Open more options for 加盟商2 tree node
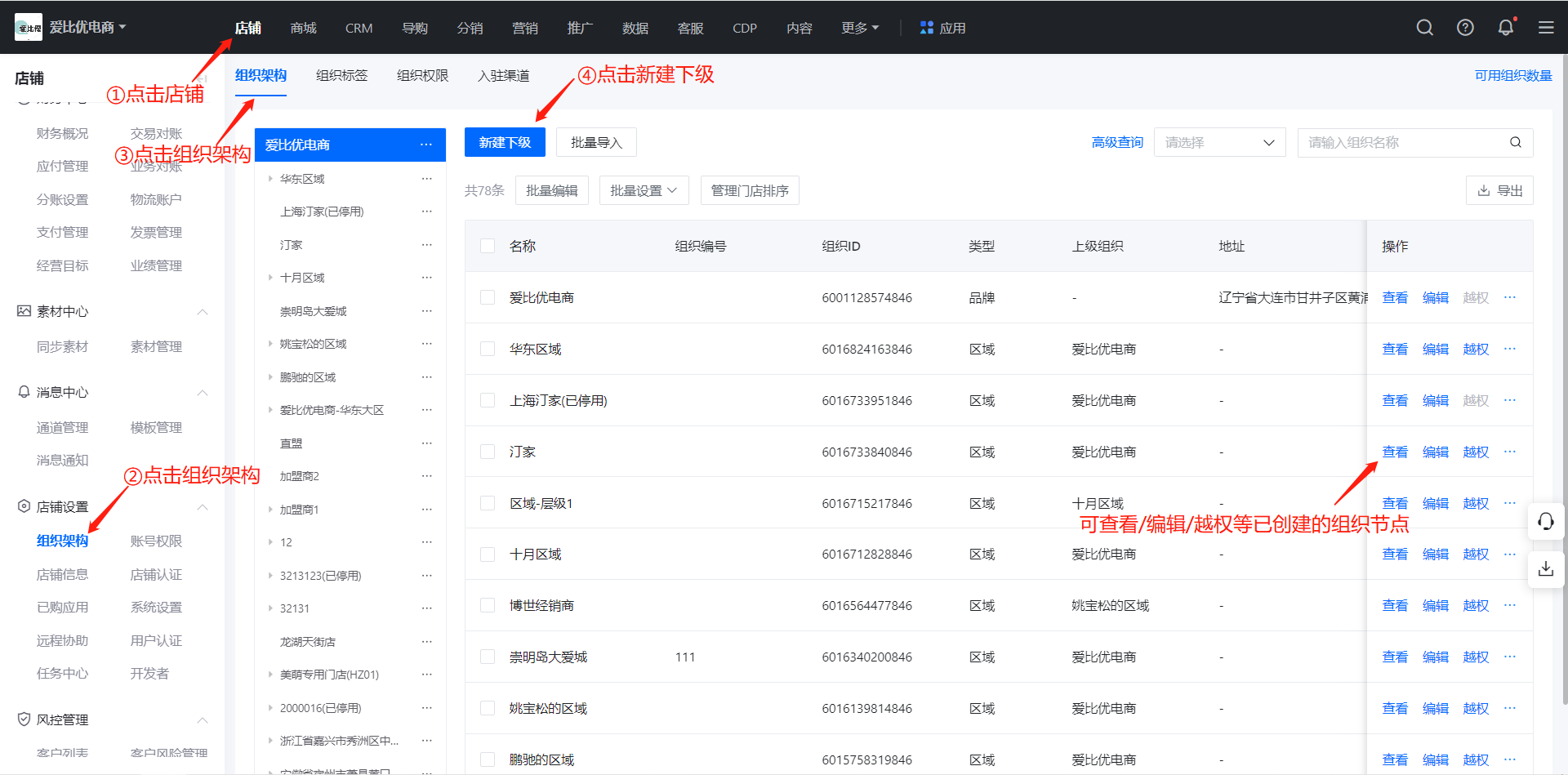 426,476
